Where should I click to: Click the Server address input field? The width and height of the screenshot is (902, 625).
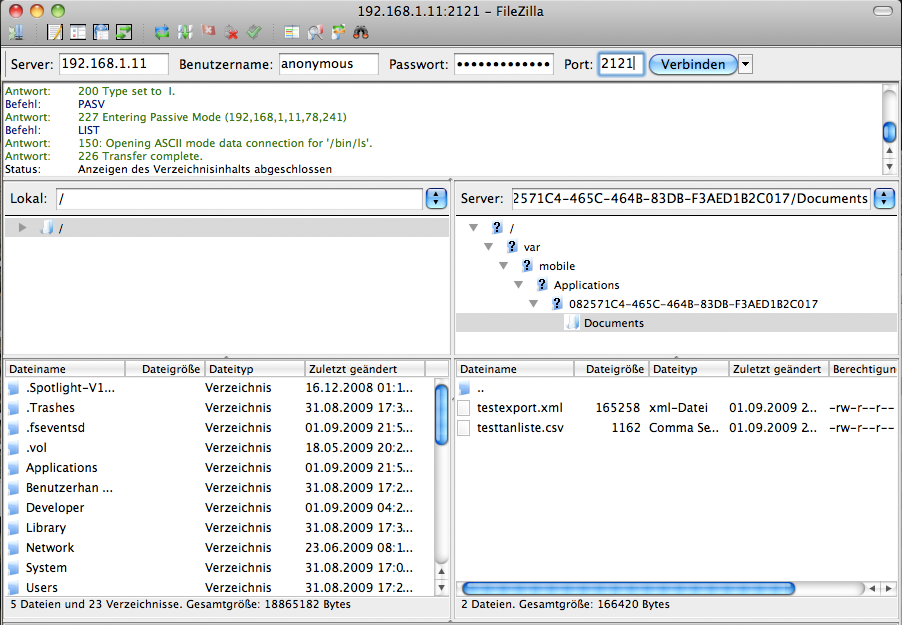(x=114, y=64)
